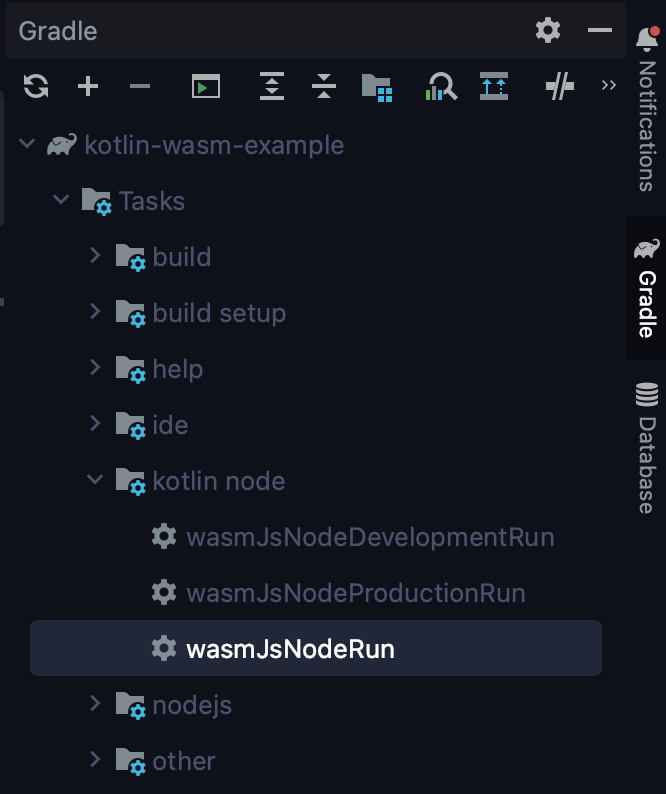Viewport: 666px width, 794px height.
Task: Click the ide folder icon
Action: click(x=131, y=426)
